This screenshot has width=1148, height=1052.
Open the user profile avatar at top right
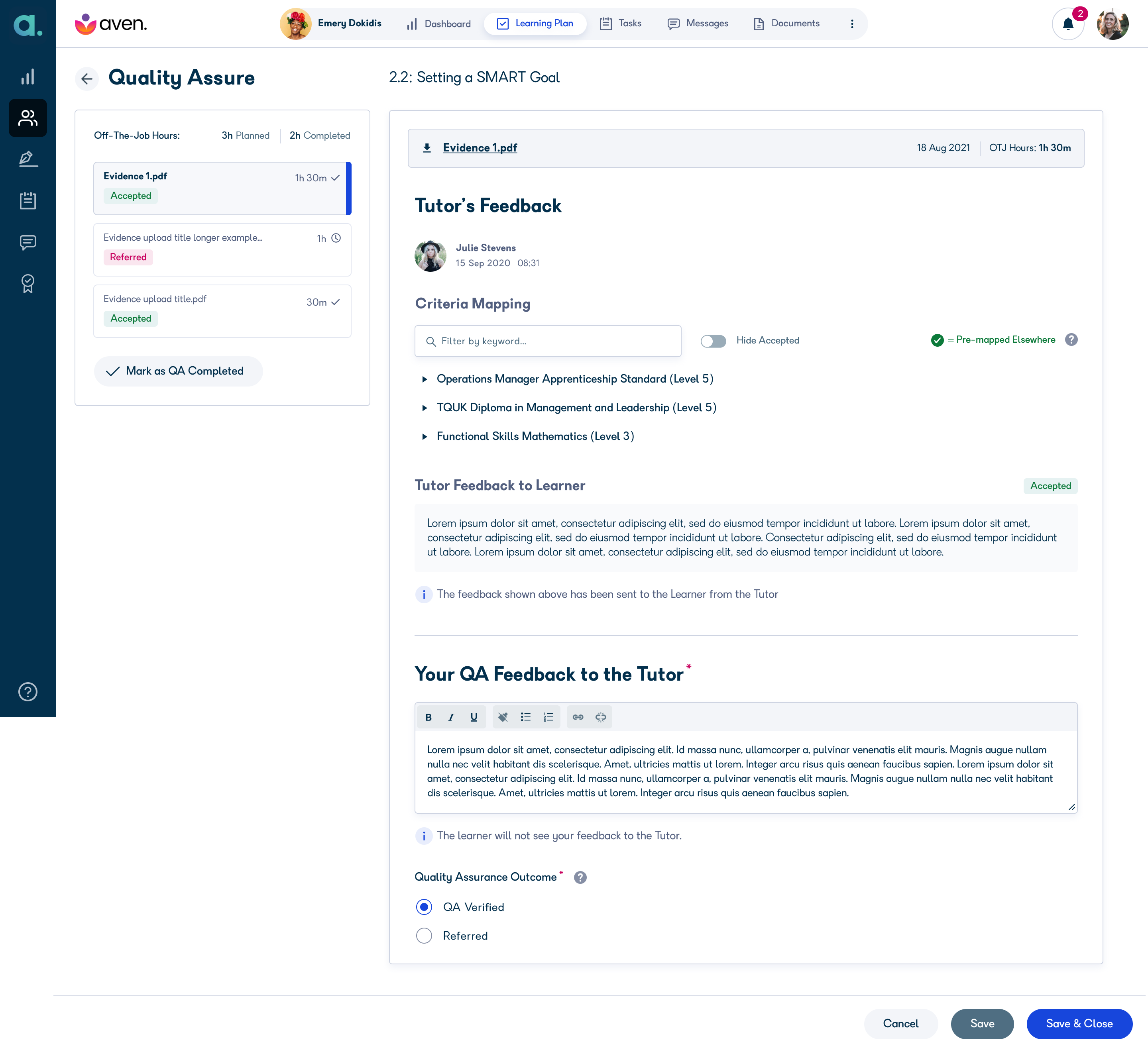click(x=1113, y=24)
